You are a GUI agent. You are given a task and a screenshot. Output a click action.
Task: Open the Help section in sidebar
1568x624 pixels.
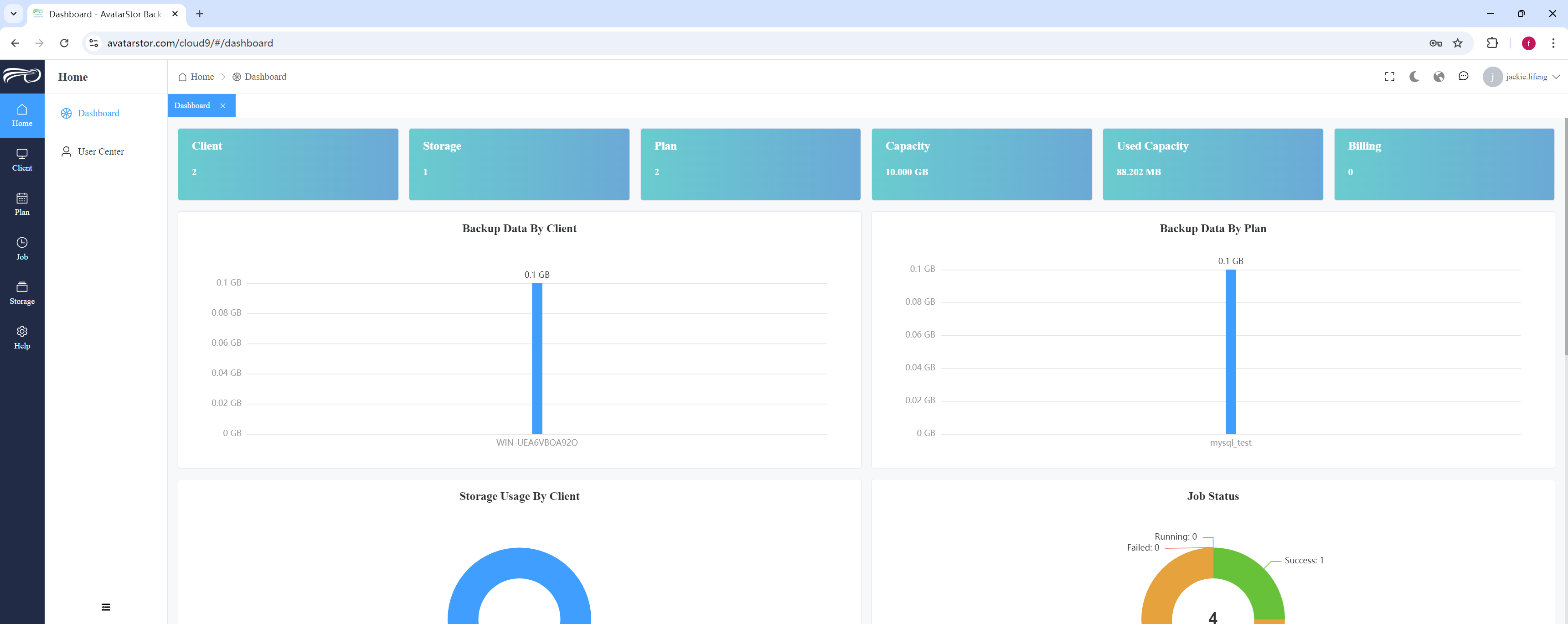point(22,338)
